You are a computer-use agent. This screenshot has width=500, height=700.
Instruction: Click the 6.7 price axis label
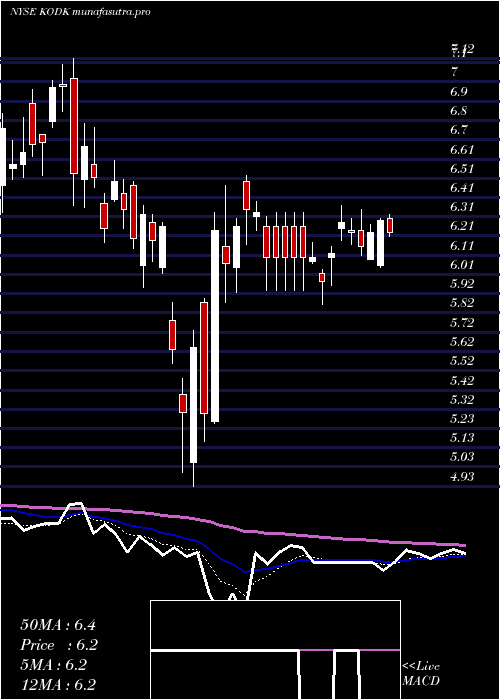coord(458,130)
